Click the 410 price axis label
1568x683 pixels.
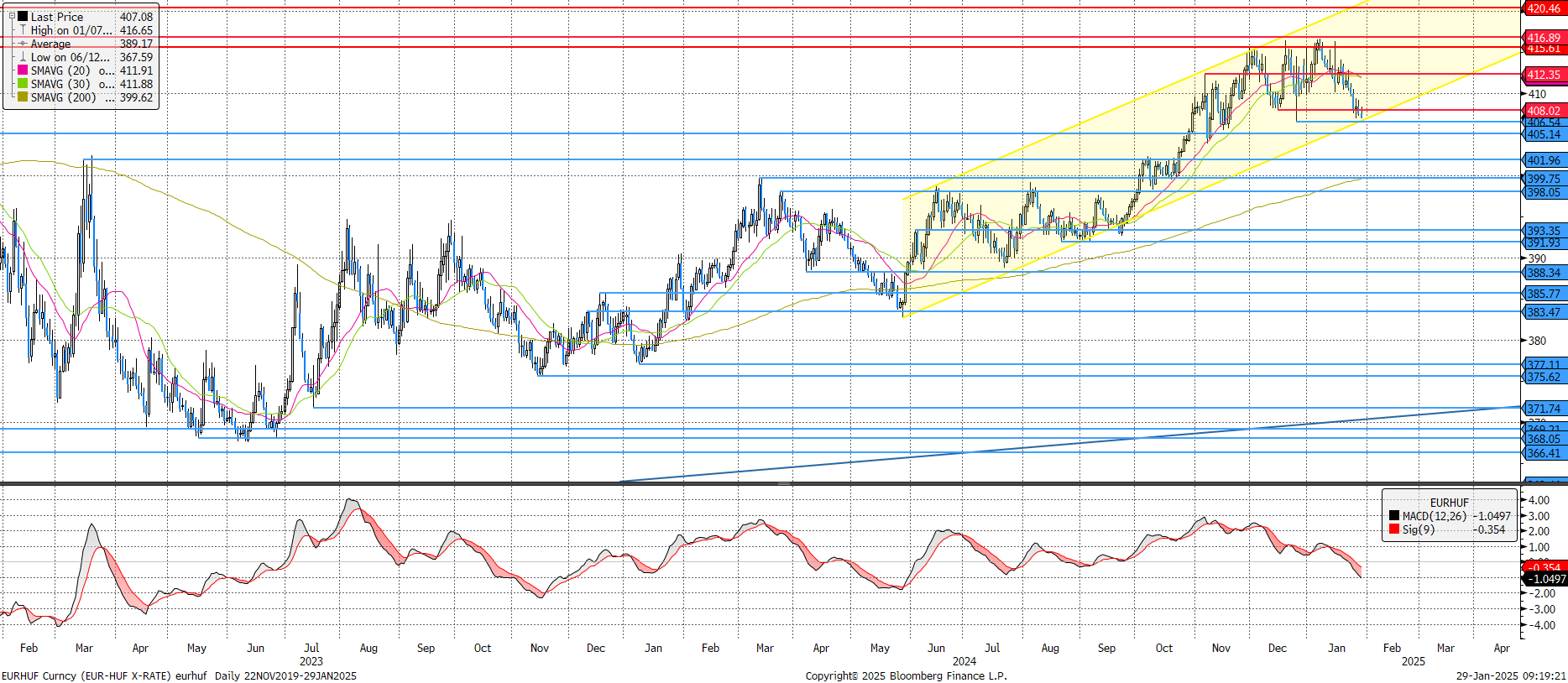click(x=1537, y=94)
